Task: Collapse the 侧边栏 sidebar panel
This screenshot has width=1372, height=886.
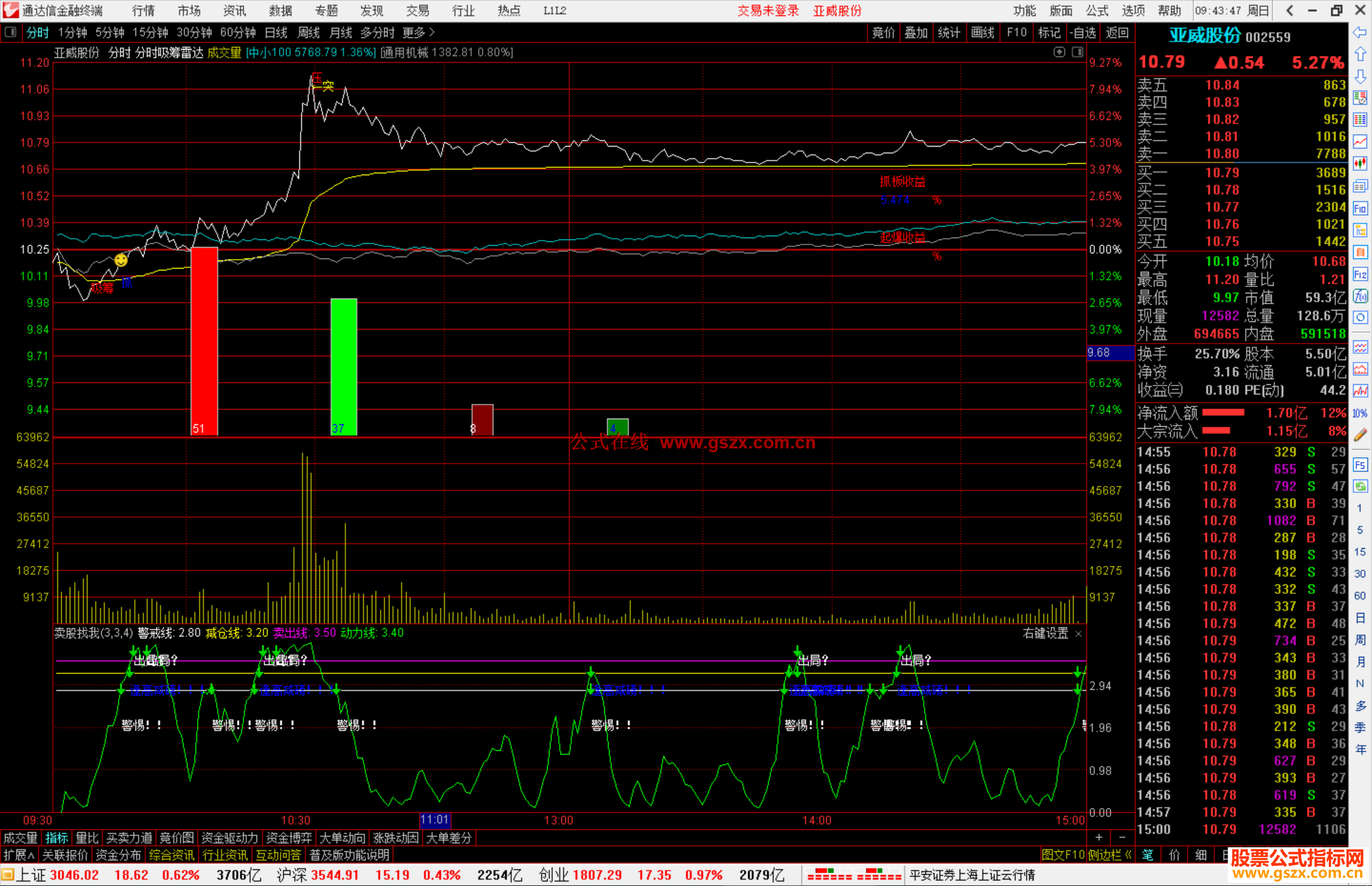Action: coord(1110,855)
